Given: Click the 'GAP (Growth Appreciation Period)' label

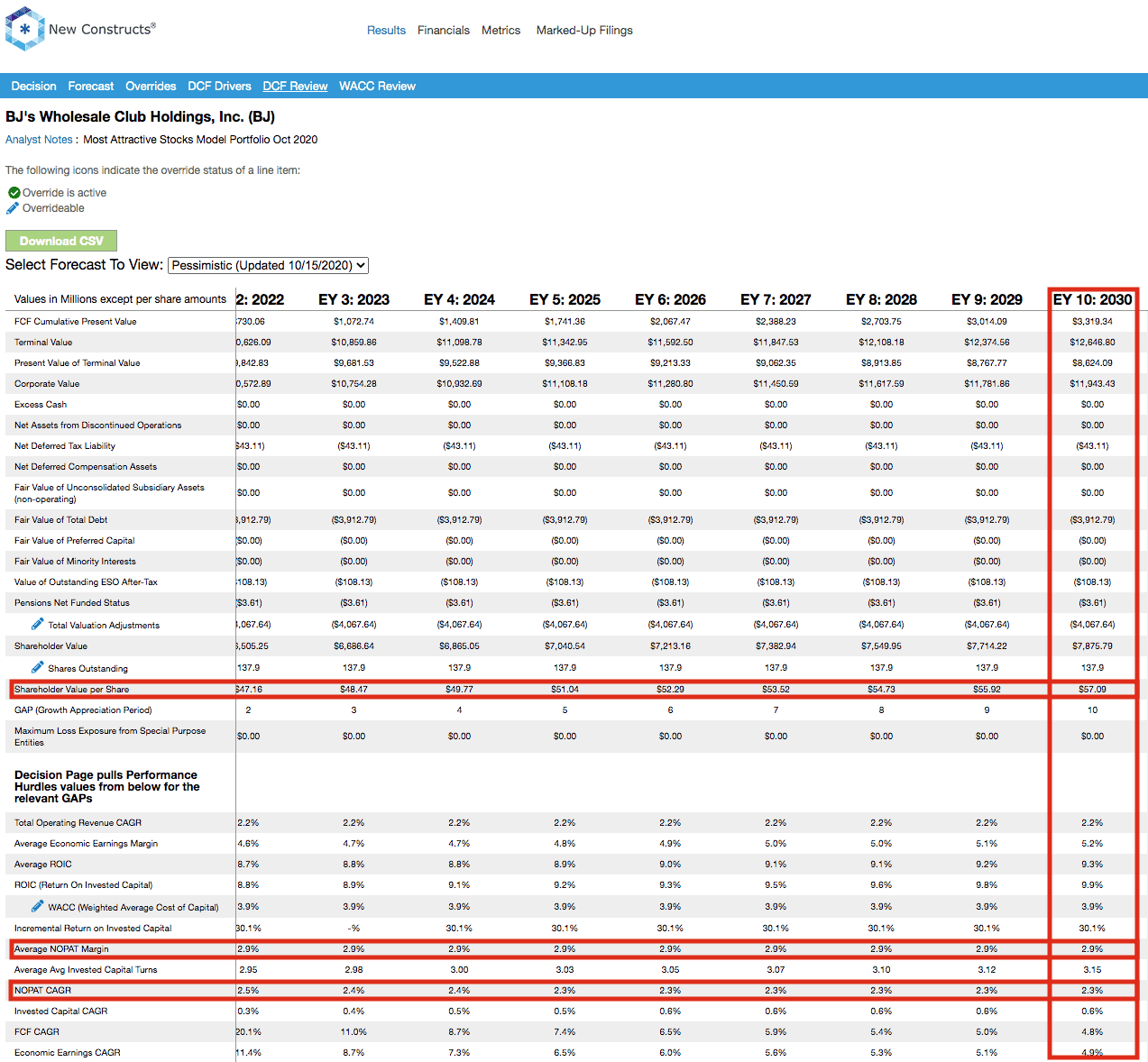Looking at the screenshot, I should 83,710.
